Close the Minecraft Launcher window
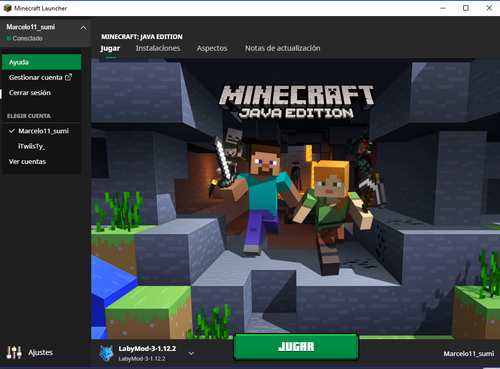The height and width of the screenshot is (369, 500). 489,8
